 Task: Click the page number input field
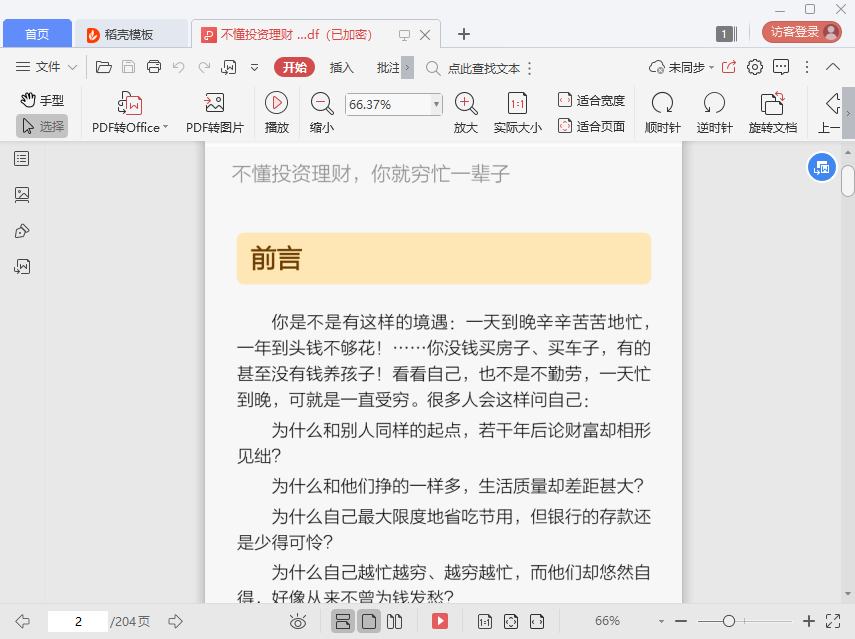[x=77, y=621]
